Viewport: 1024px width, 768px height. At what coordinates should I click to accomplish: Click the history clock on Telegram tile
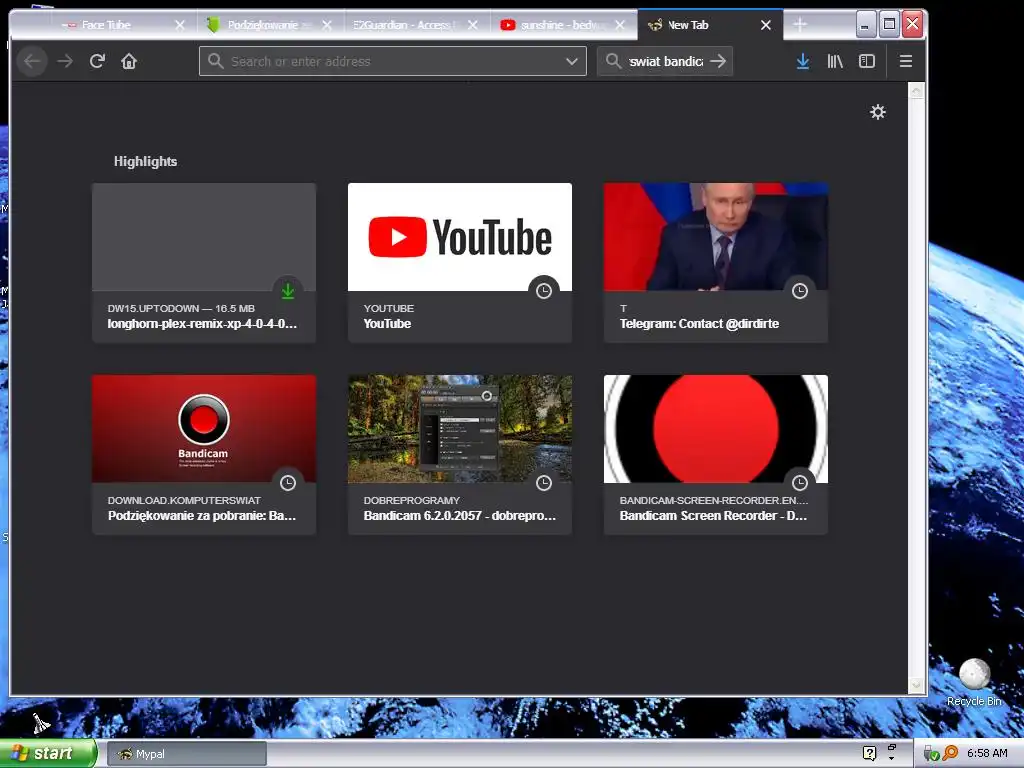[800, 291]
